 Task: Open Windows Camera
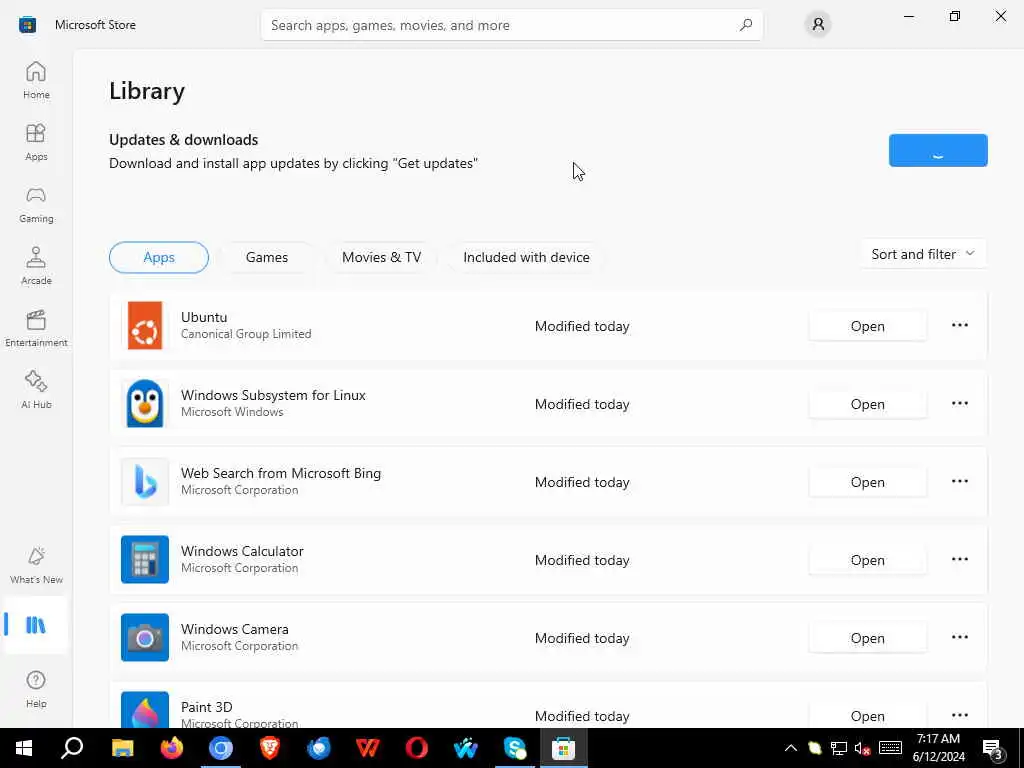click(x=867, y=638)
